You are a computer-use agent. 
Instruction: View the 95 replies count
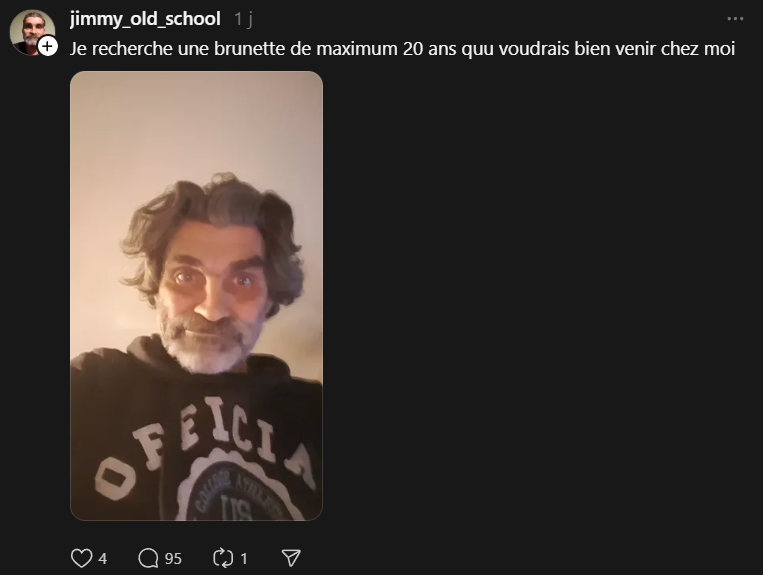tap(173, 558)
